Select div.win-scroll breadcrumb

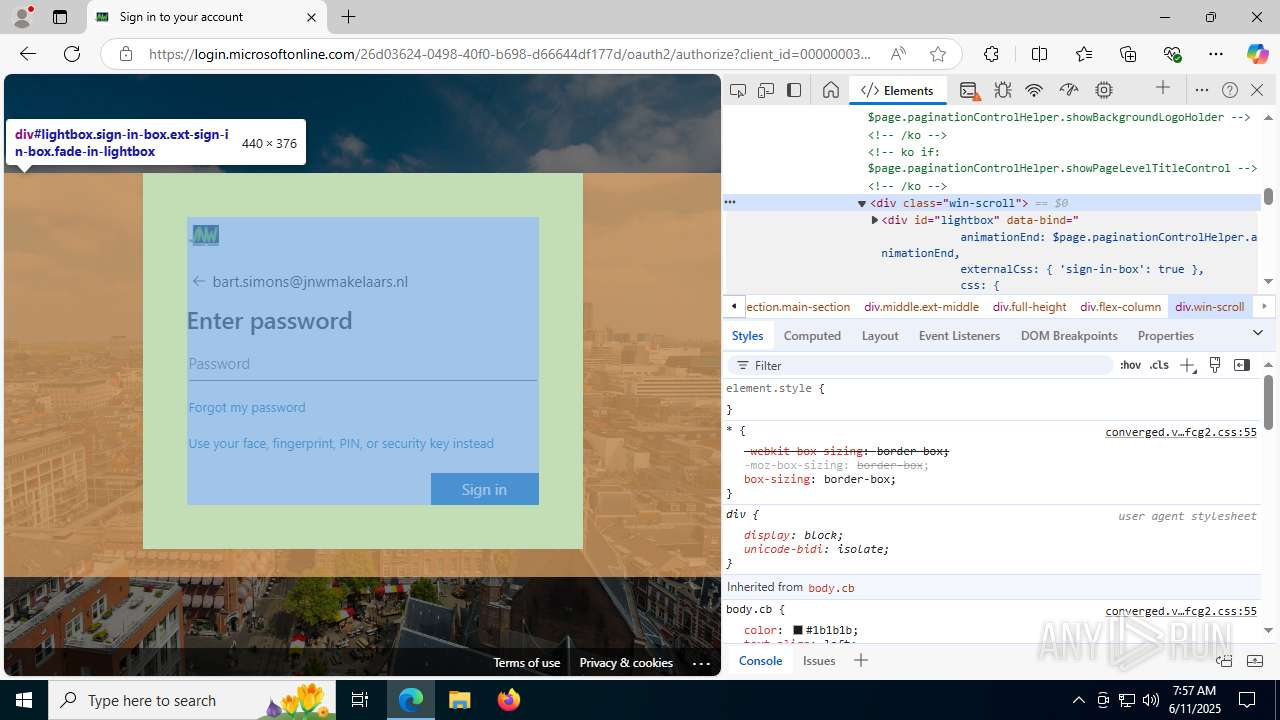(x=1210, y=307)
